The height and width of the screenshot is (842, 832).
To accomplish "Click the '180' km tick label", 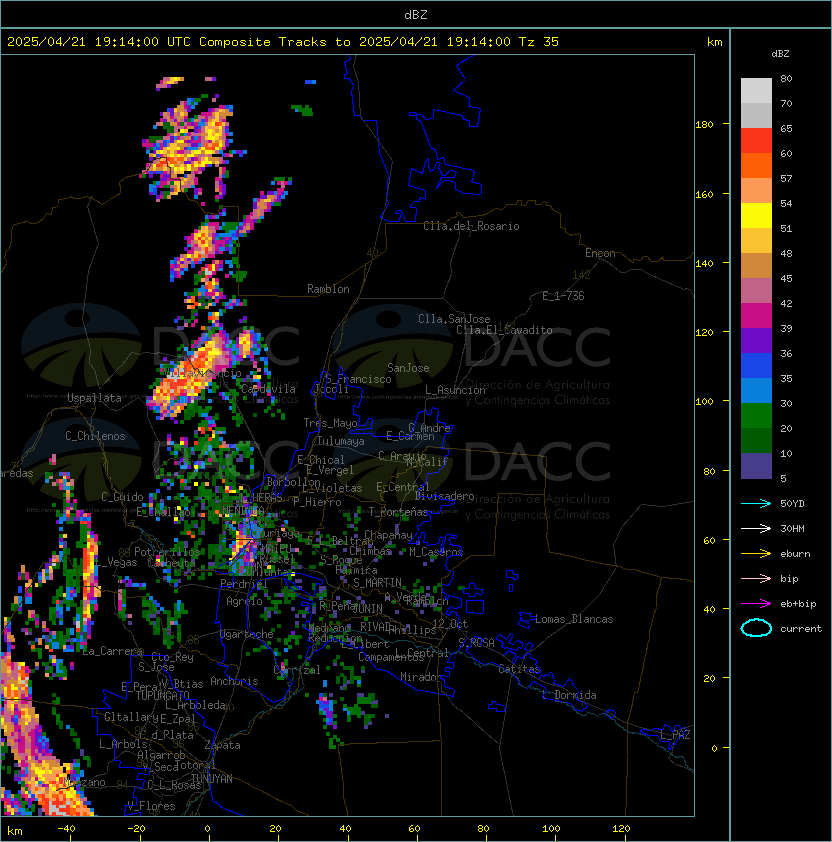I will [704, 125].
